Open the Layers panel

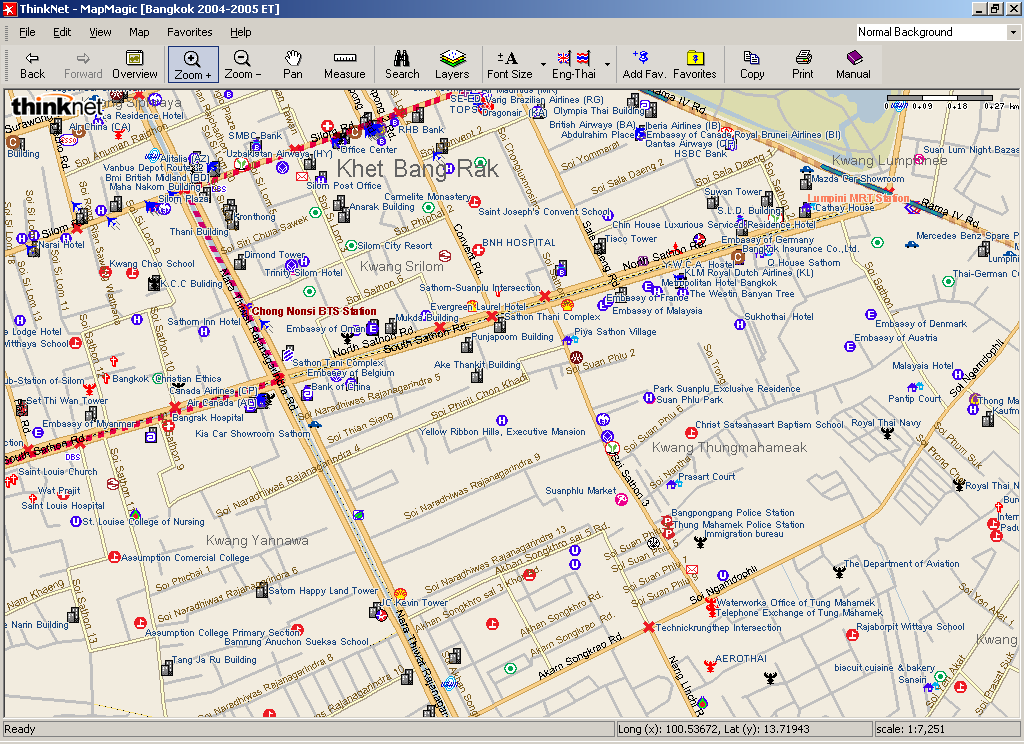[x=452, y=65]
